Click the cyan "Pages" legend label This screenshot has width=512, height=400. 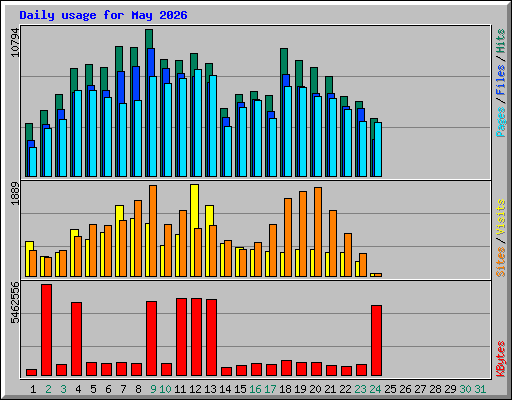coord(500,122)
